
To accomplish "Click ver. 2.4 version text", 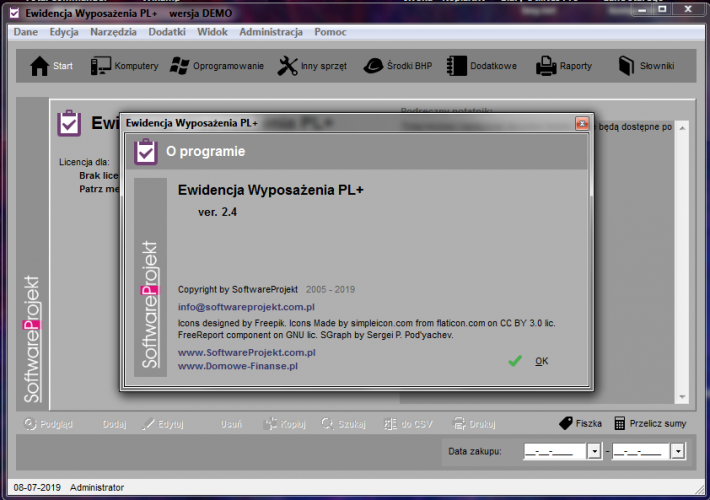I will [217, 212].
